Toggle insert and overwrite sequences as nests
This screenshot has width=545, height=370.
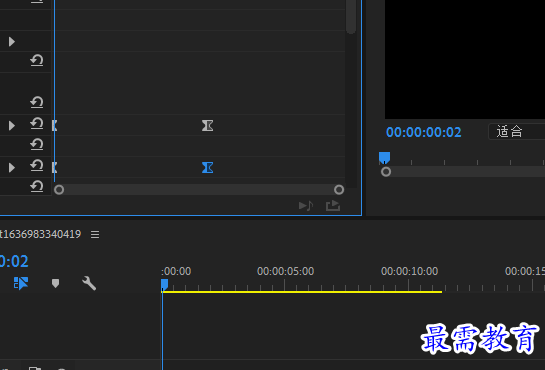coord(21,283)
